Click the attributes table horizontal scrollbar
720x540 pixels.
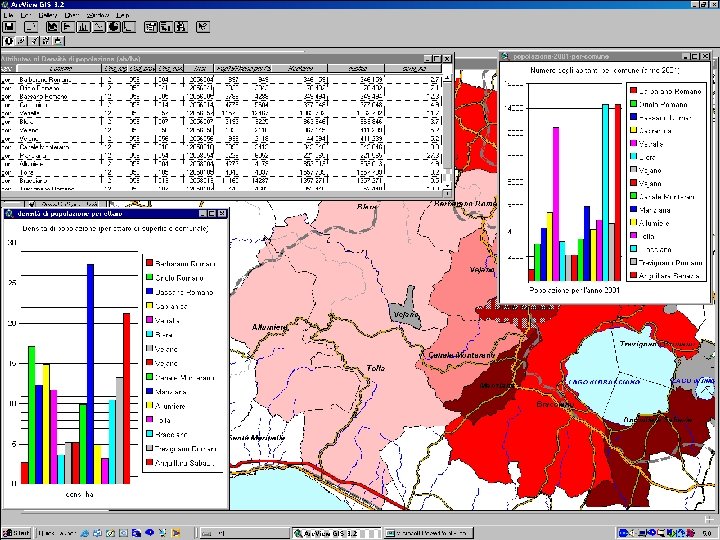tap(222, 194)
